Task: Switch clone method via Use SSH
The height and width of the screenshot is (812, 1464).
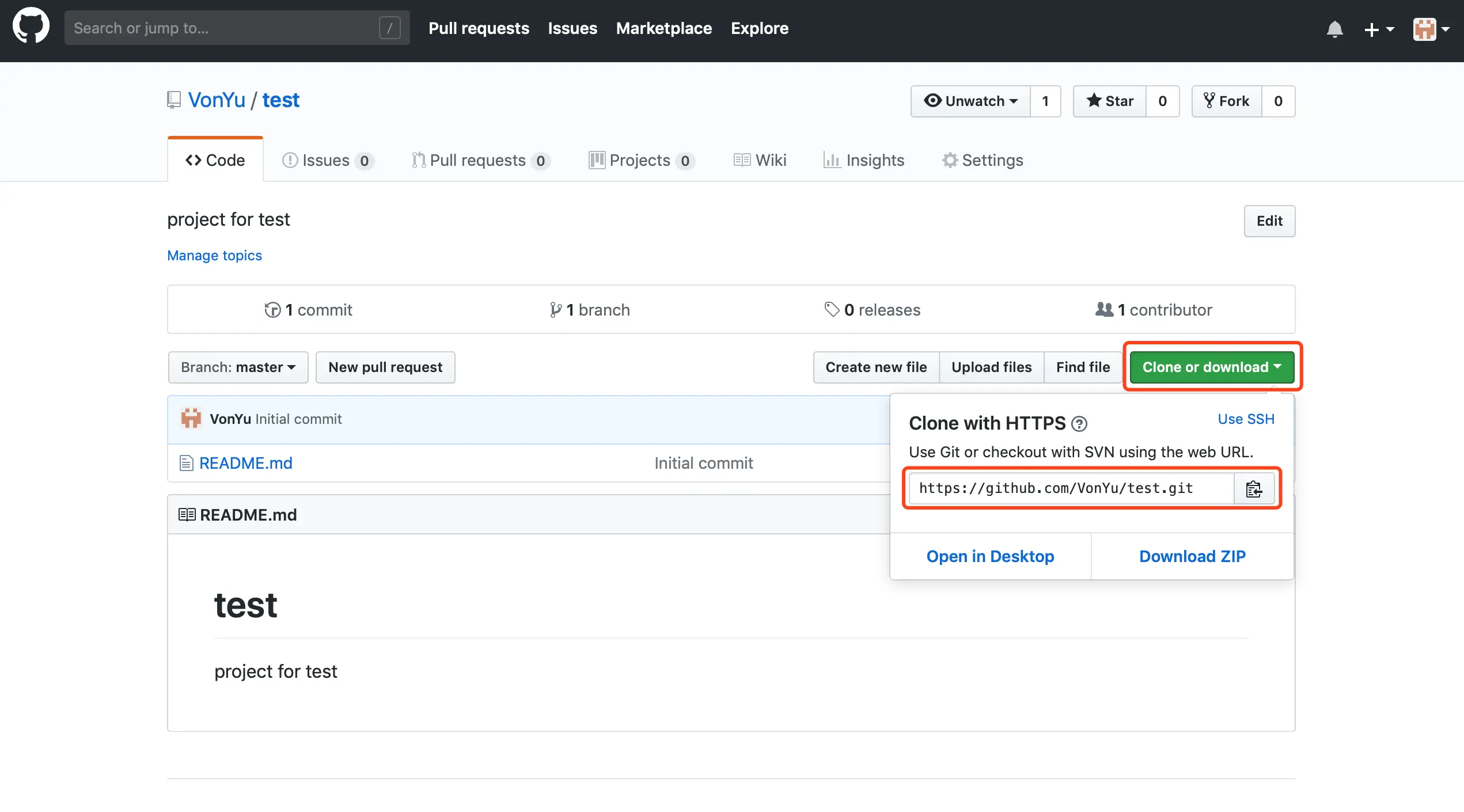Action: pos(1246,419)
